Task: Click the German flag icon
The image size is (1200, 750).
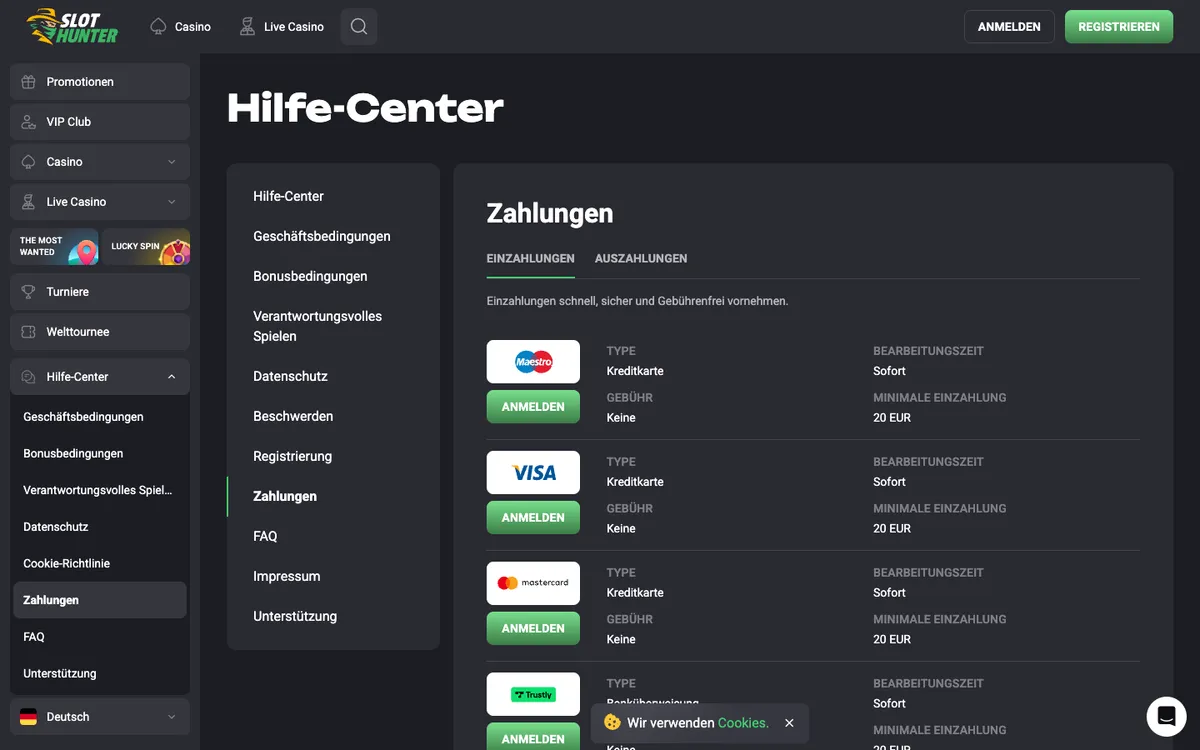Action: (x=29, y=717)
